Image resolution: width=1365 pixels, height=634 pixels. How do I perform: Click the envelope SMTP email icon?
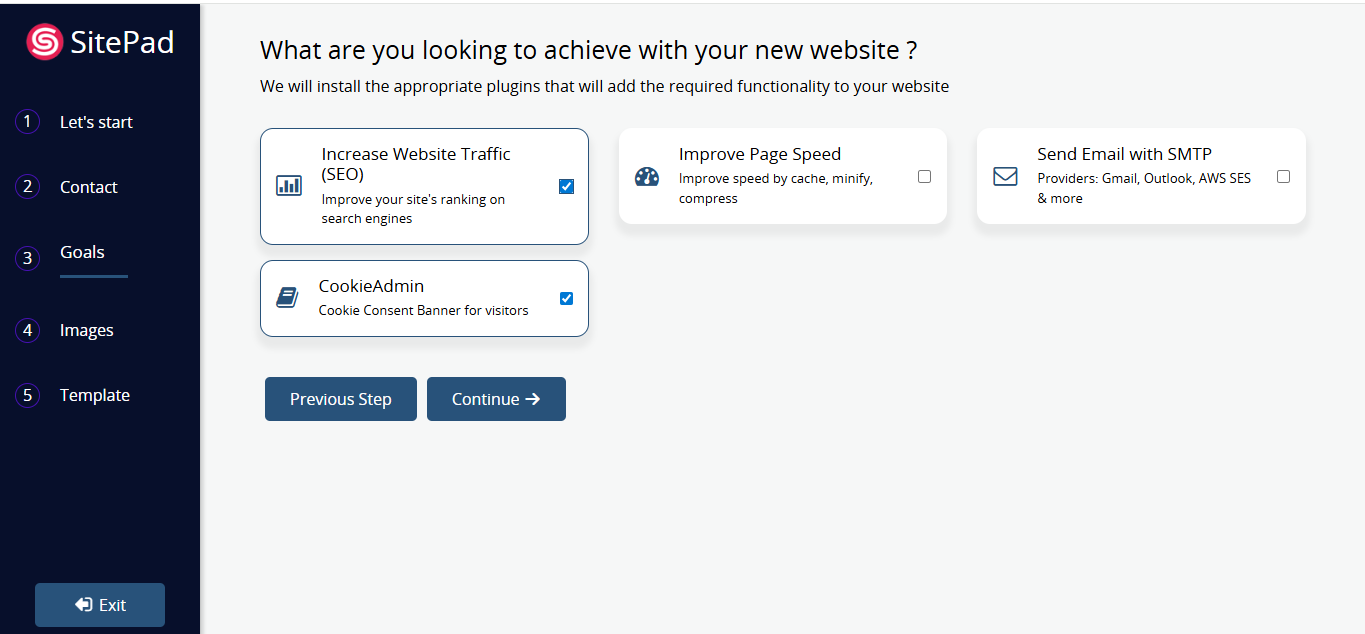click(1005, 177)
